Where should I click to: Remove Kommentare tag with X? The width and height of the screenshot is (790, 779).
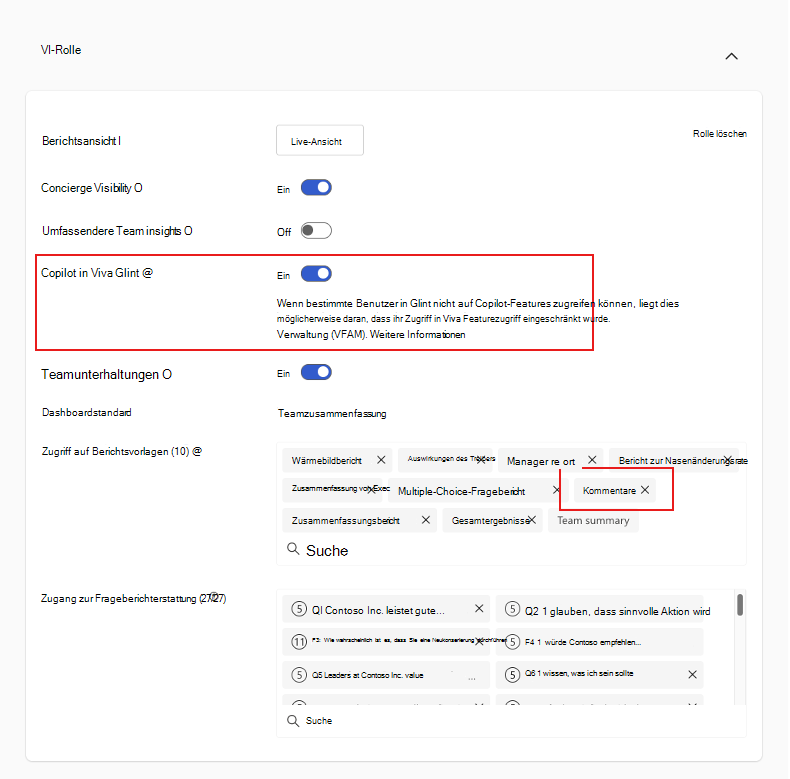(x=645, y=490)
